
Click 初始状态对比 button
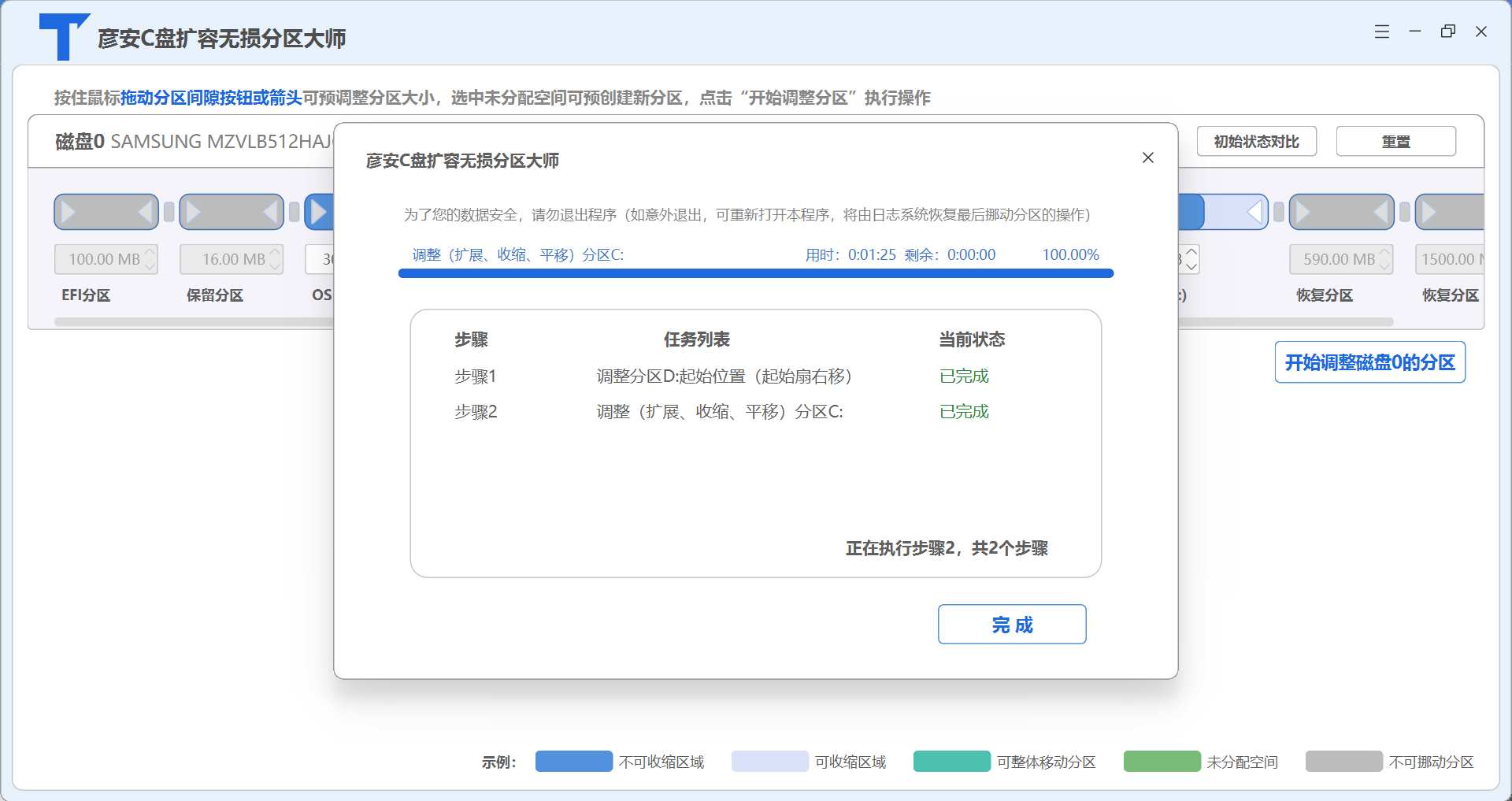1257,142
